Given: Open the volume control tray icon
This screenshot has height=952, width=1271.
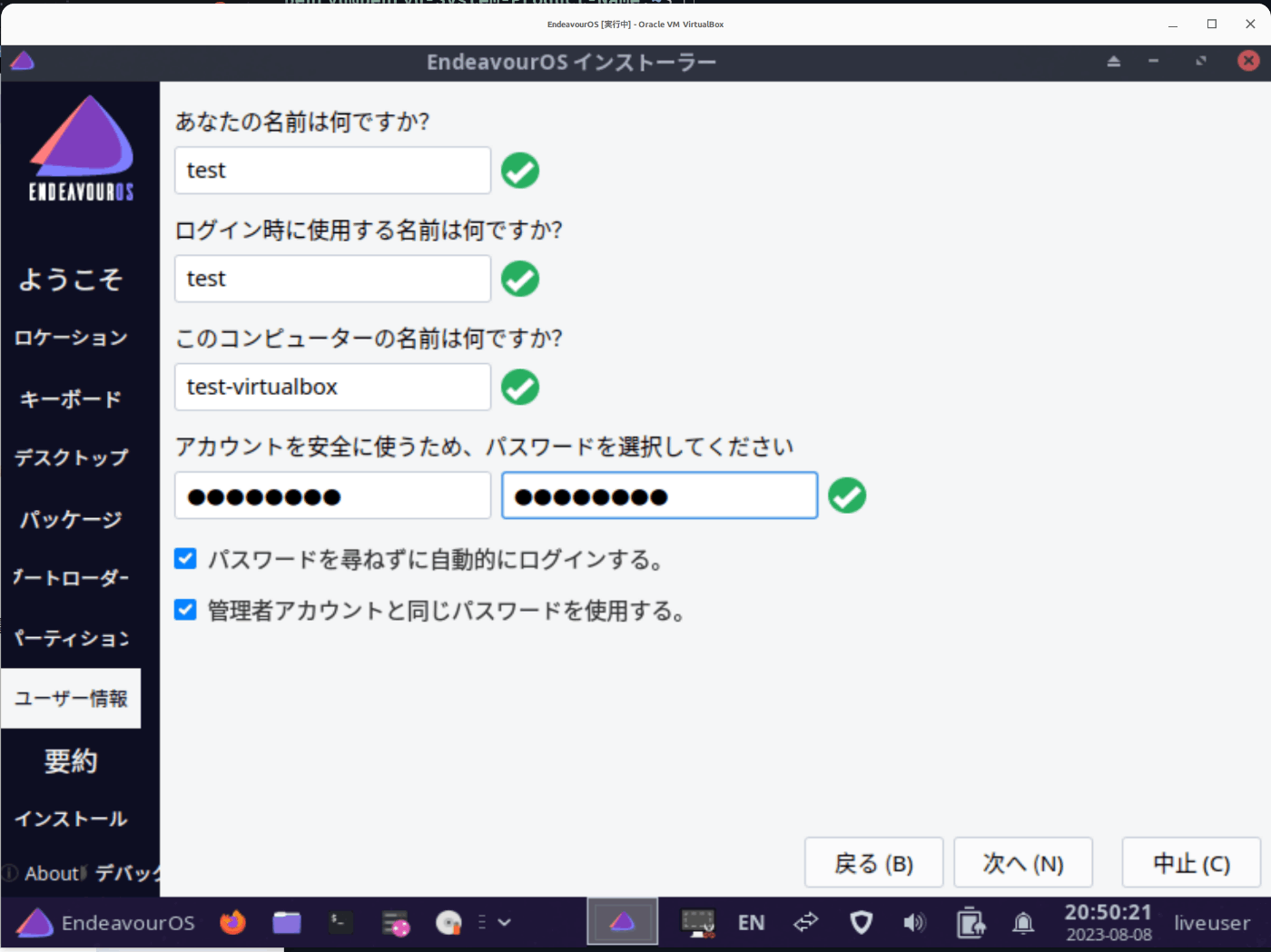Looking at the screenshot, I should tap(914, 923).
